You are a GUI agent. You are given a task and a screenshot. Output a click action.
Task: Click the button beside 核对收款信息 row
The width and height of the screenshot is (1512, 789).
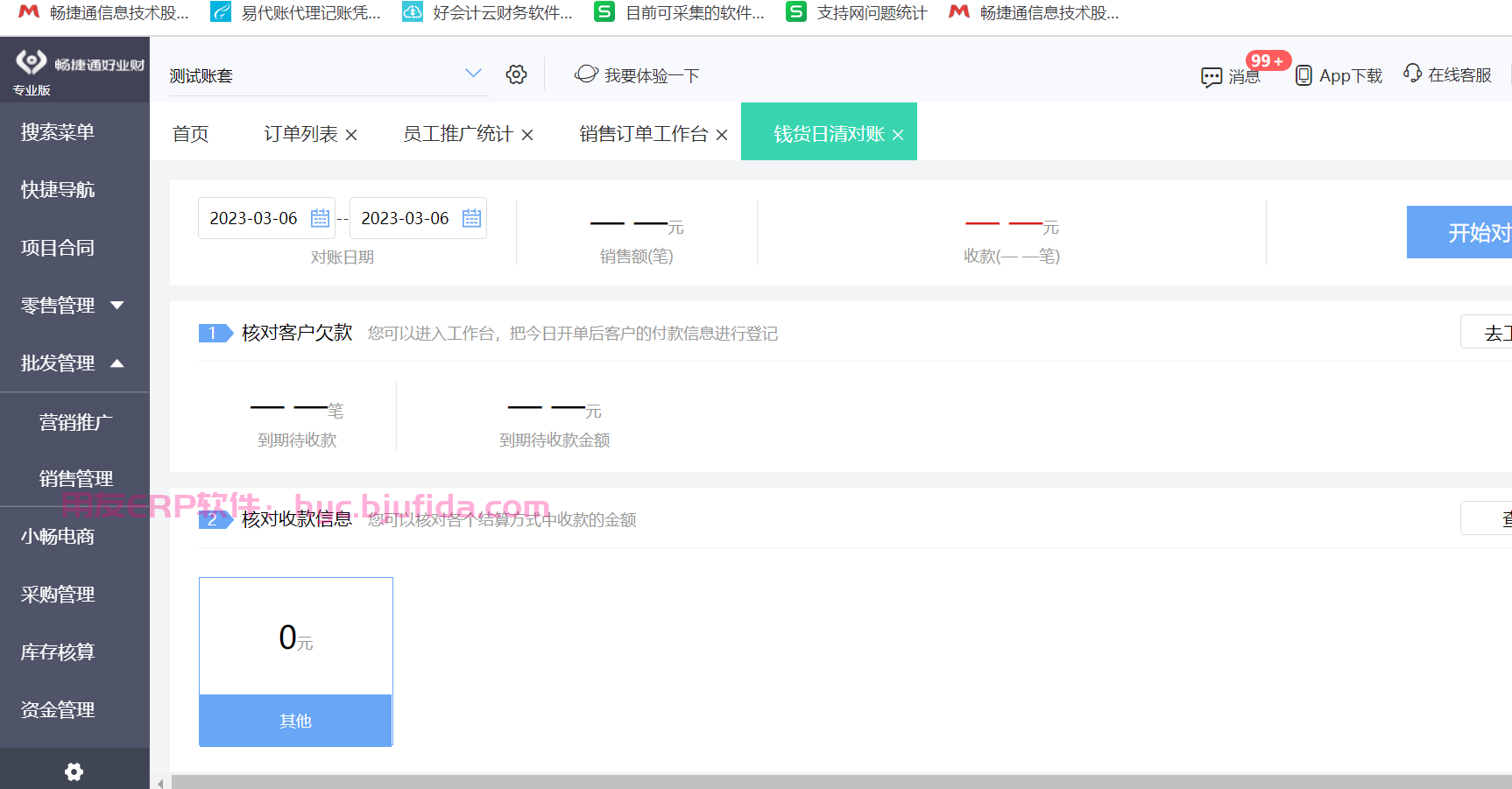[x=1487, y=518]
